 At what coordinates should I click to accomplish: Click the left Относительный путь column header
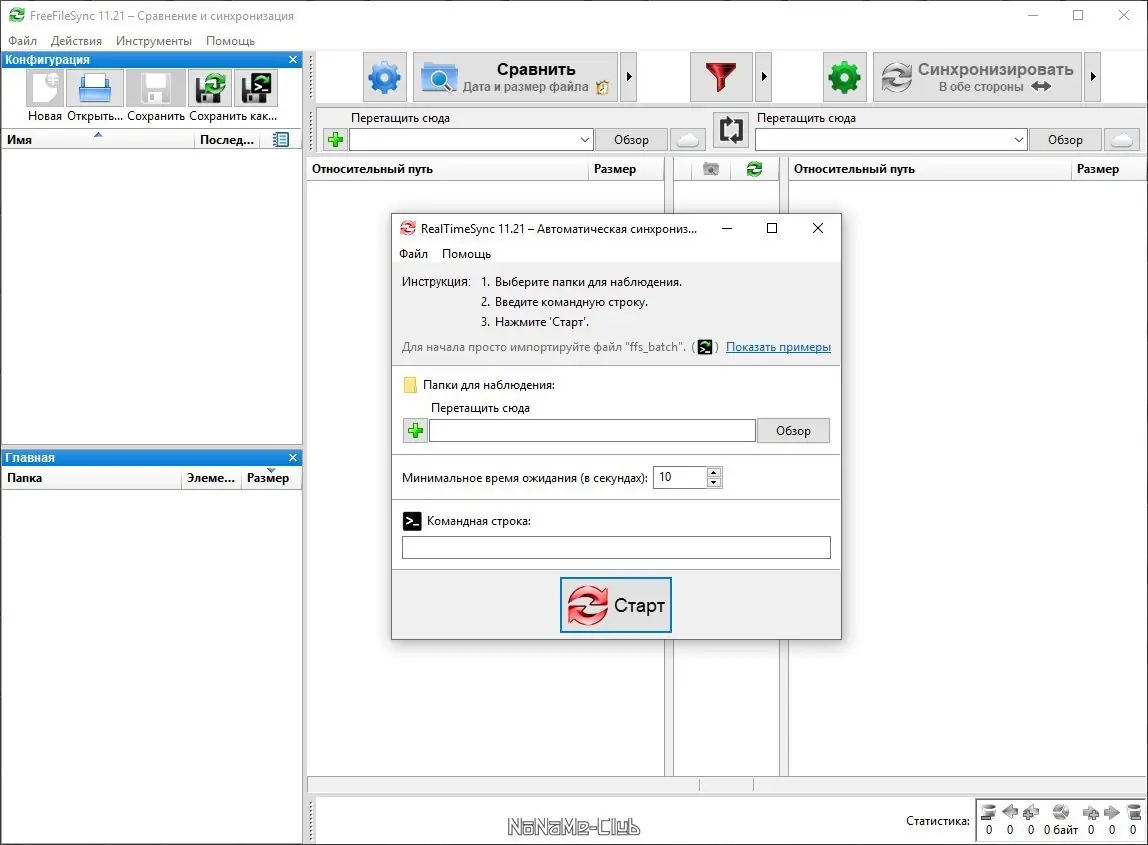pyautogui.click(x=447, y=169)
